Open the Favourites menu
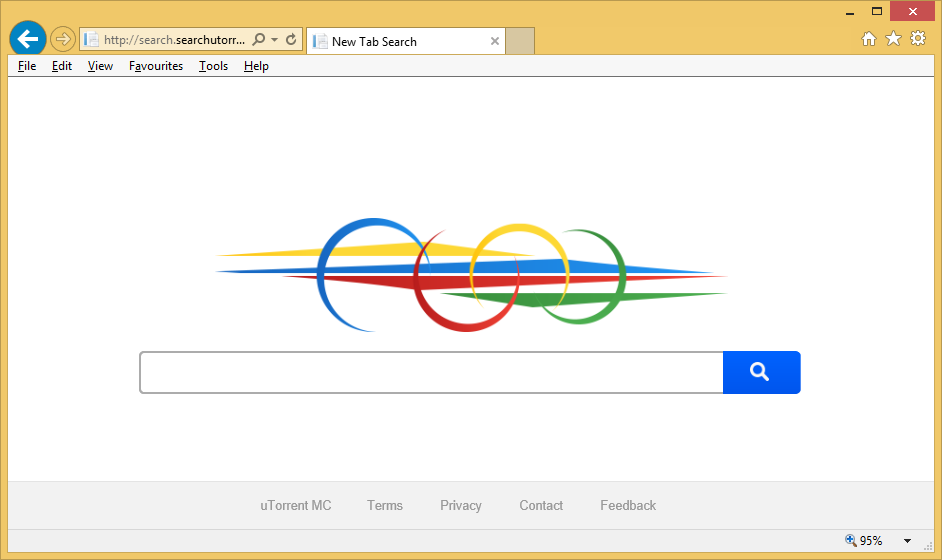 (x=156, y=66)
